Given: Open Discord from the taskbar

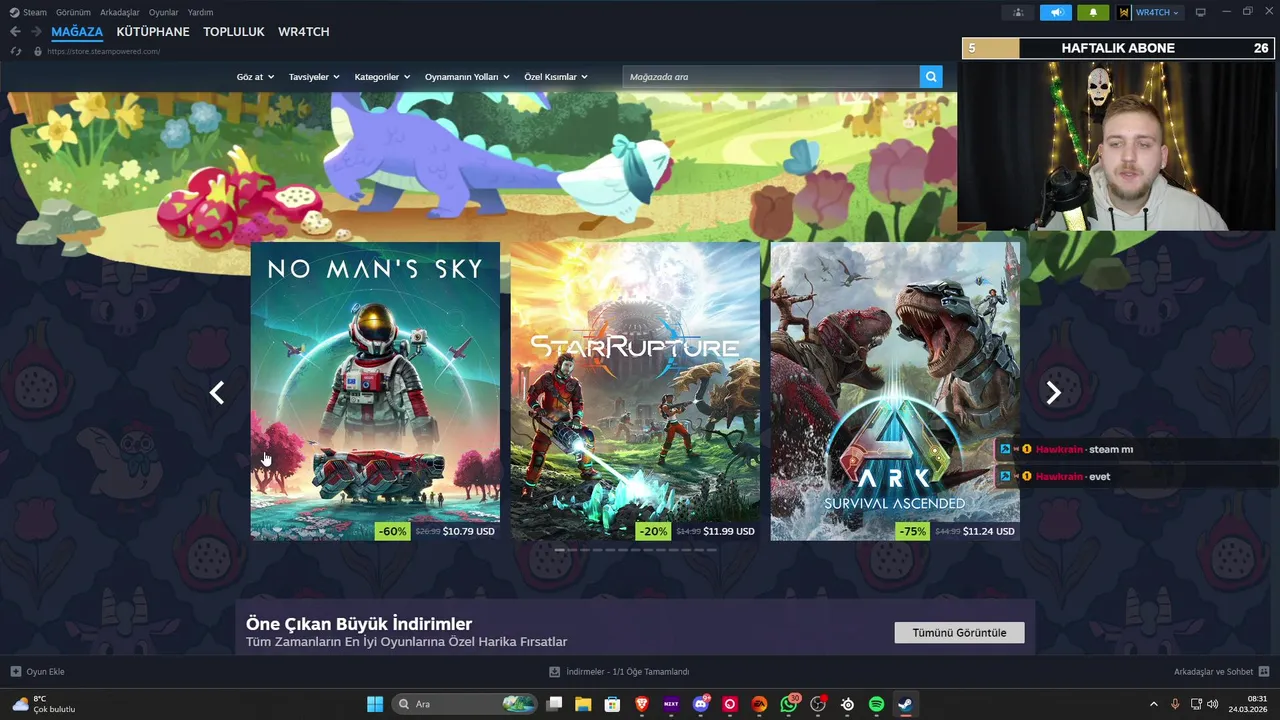Looking at the screenshot, I should coord(701,704).
